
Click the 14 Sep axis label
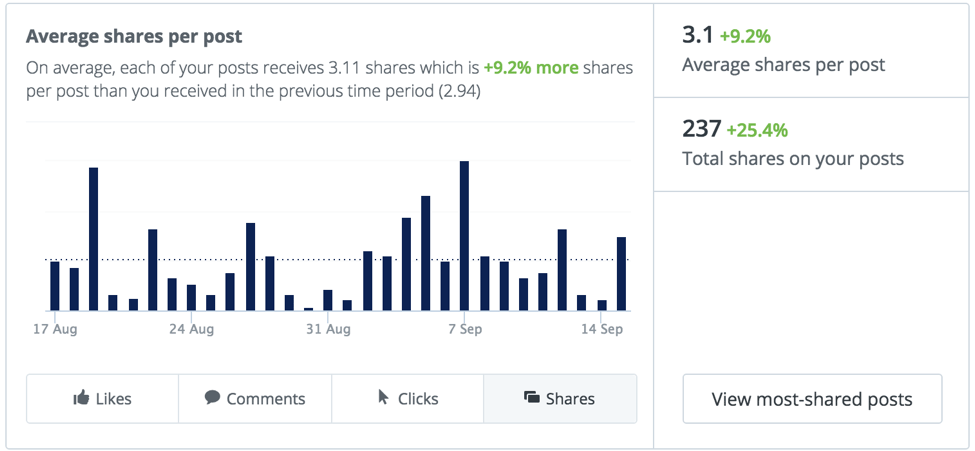pyautogui.click(x=602, y=329)
